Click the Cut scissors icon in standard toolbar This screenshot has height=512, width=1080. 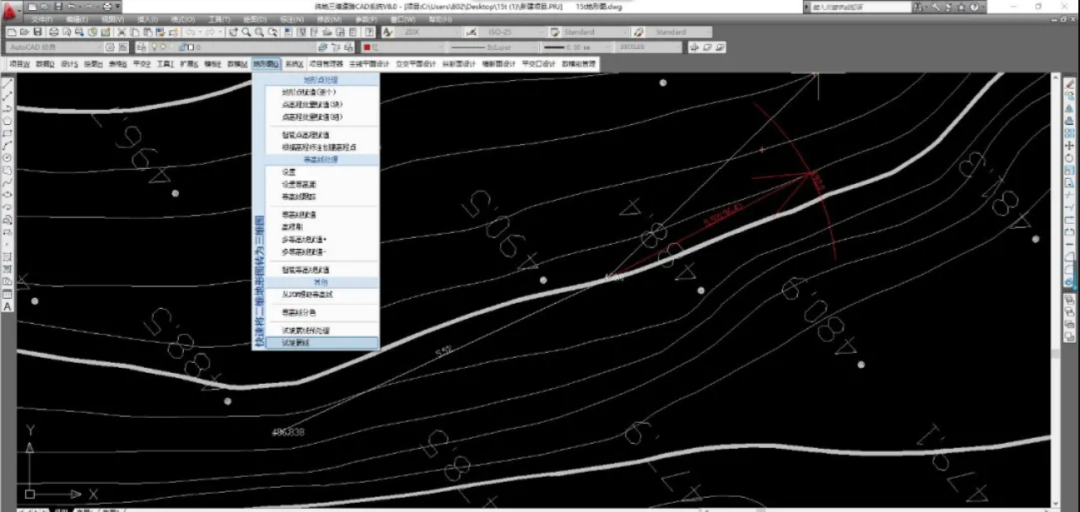121,32
